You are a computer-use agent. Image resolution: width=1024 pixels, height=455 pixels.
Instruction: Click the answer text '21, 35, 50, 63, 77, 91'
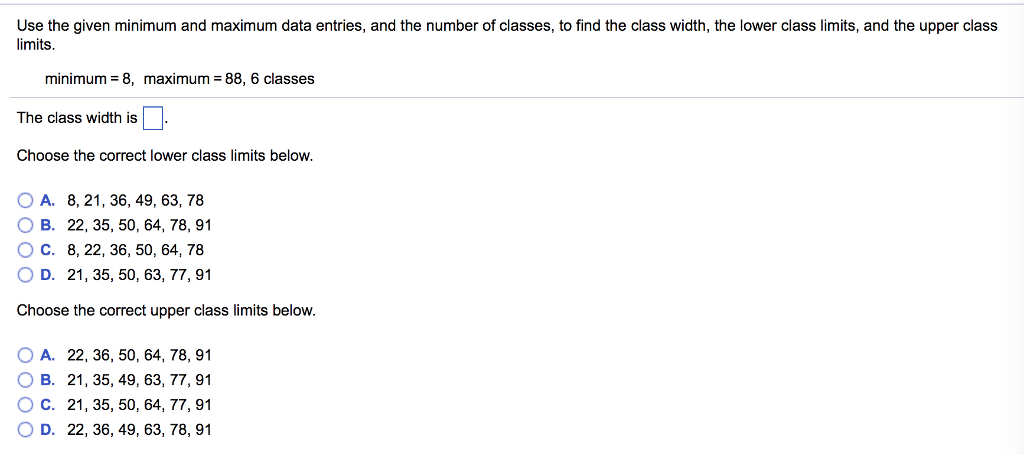[x=139, y=275]
